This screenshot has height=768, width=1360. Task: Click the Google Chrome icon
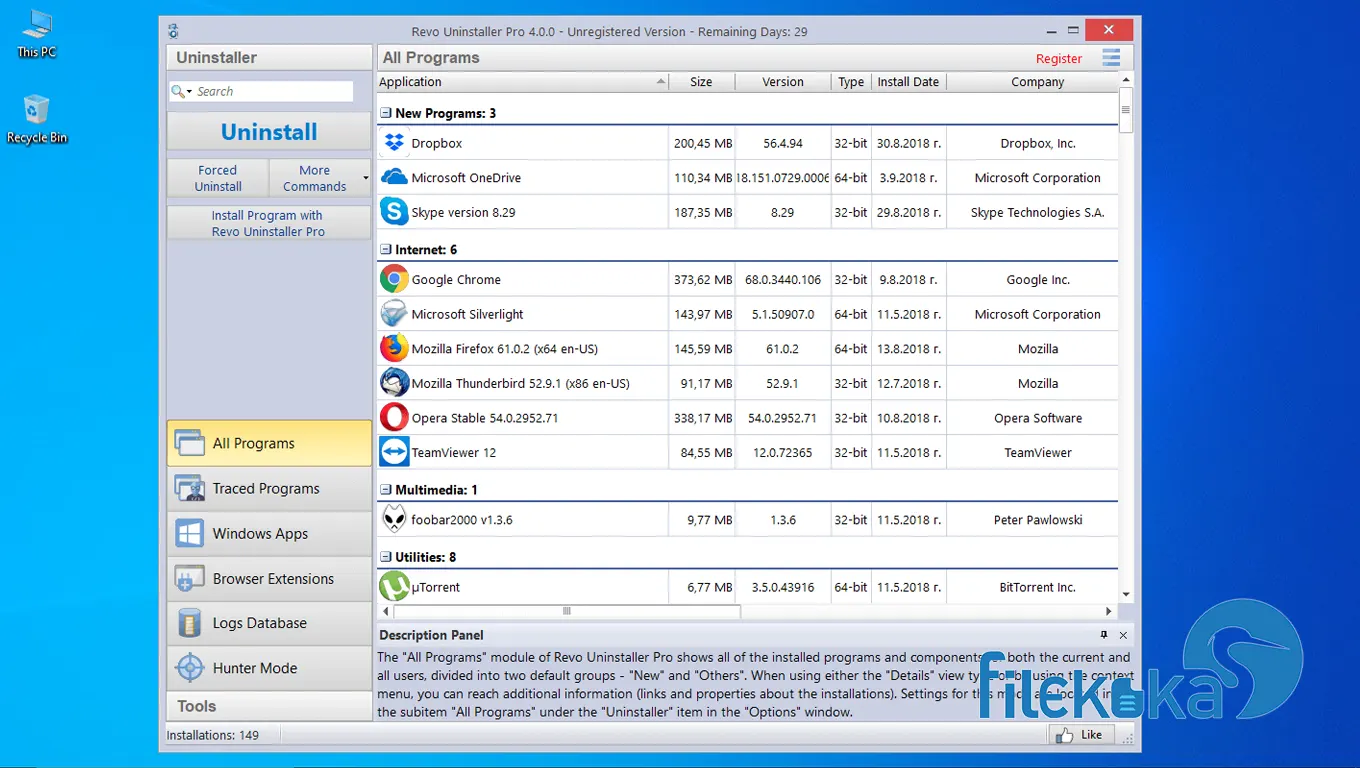pos(394,279)
